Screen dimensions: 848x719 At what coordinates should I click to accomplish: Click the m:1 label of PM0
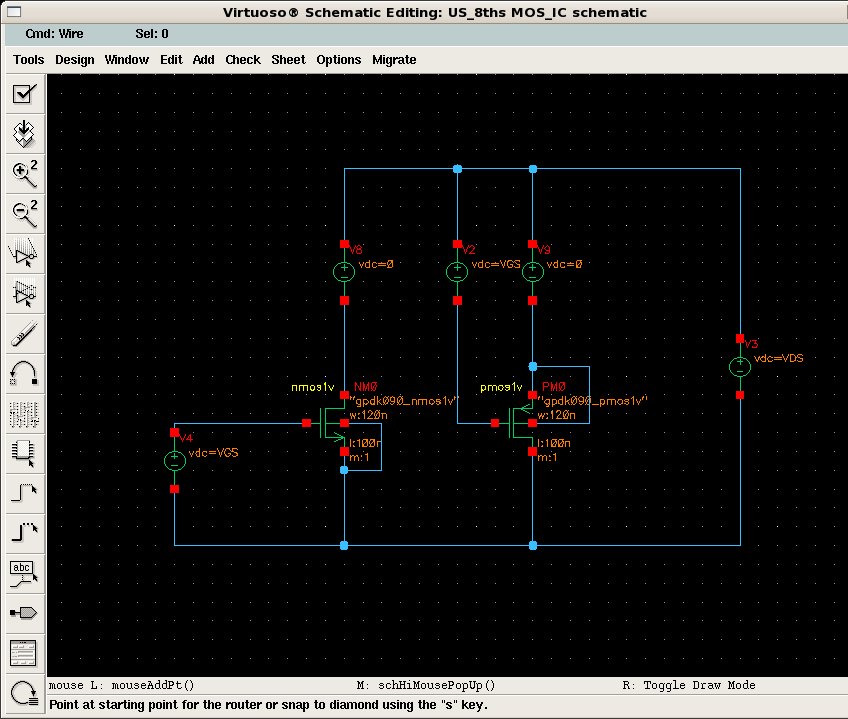click(x=547, y=457)
